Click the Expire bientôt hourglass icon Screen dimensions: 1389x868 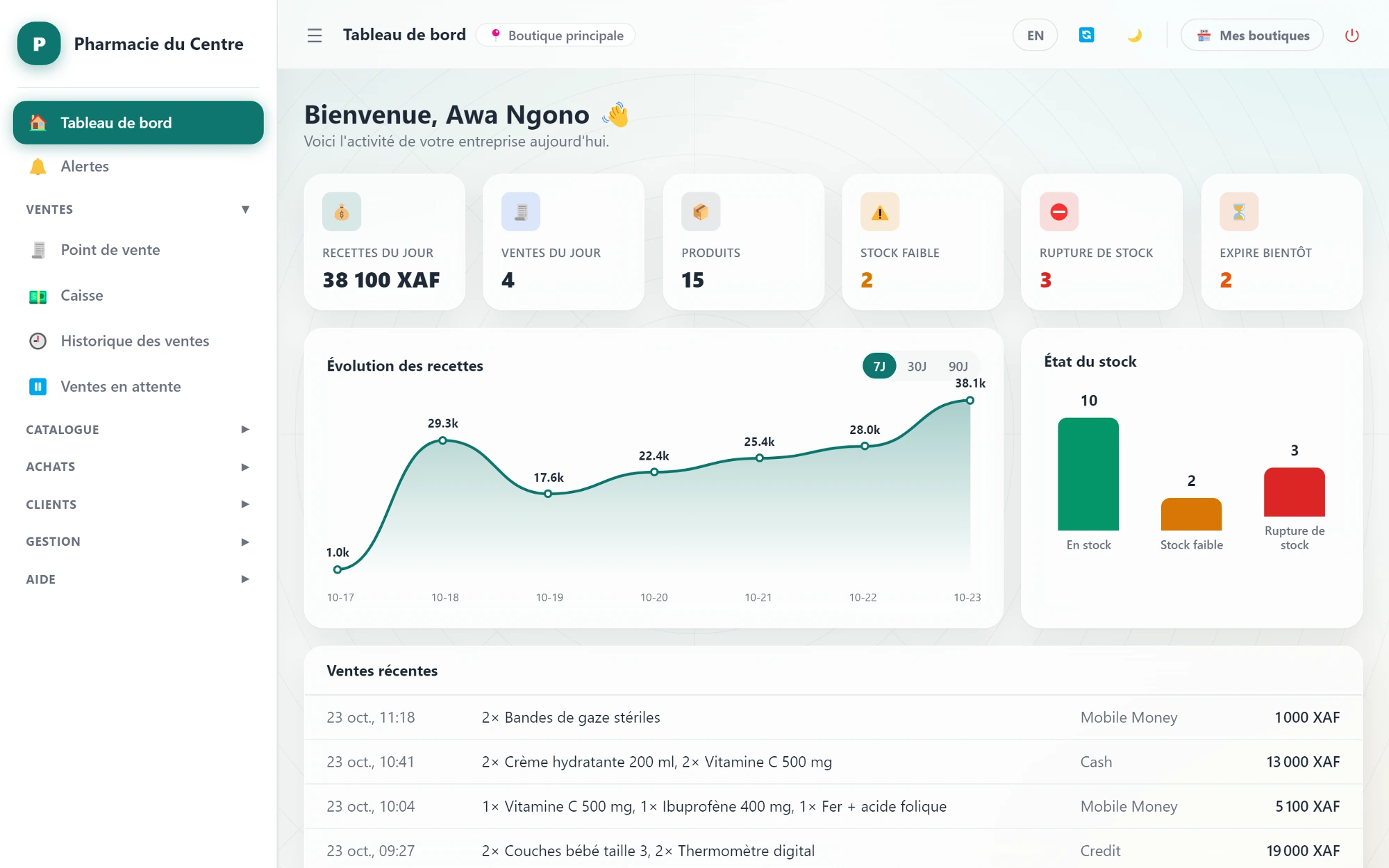click(1239, 212)
